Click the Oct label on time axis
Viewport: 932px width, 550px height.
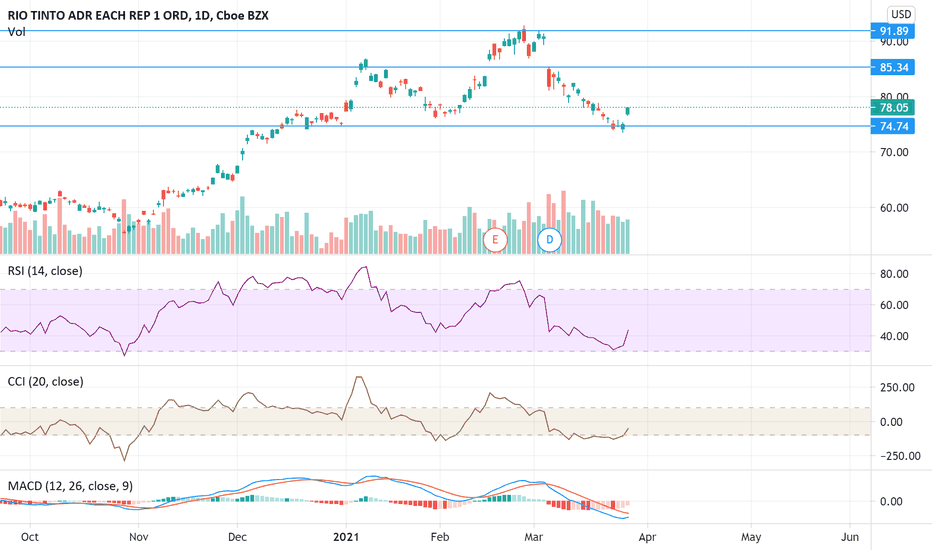(x=30, y=537)
